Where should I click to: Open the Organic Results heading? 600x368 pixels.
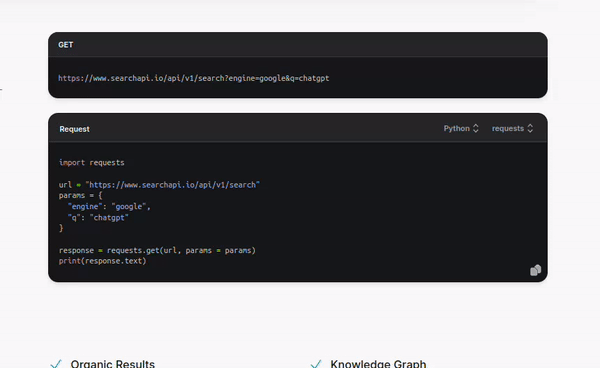click(x=112, y=364)
